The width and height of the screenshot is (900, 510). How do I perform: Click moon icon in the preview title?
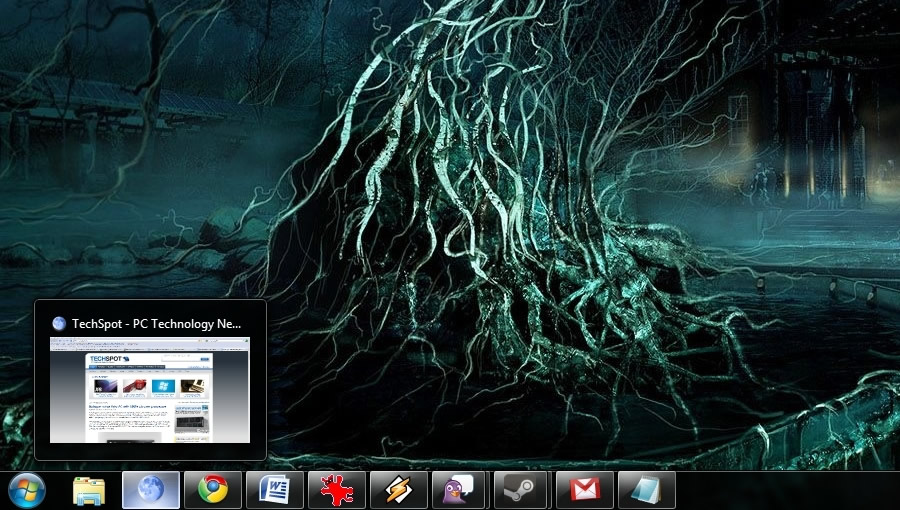click(59, 324)
